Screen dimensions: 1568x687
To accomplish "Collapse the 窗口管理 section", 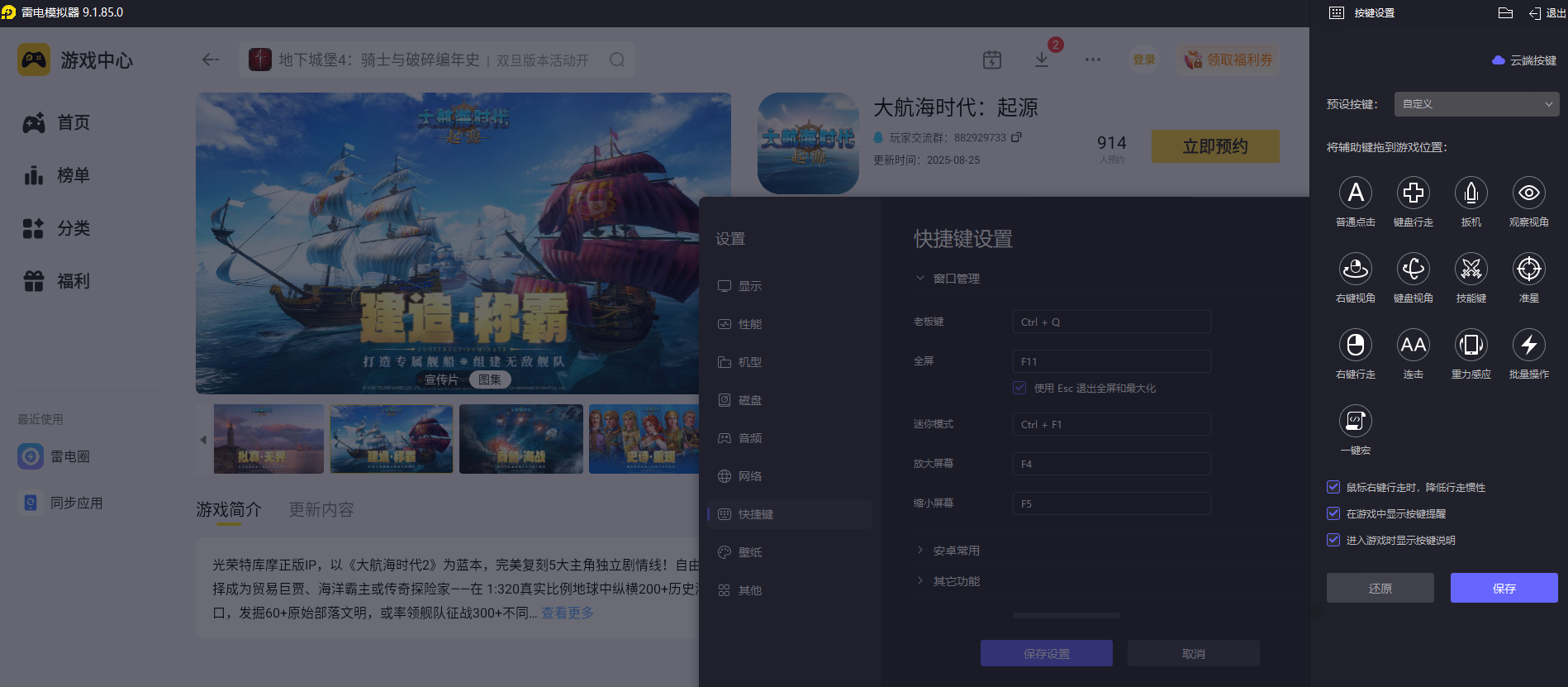I will [956, 279].
